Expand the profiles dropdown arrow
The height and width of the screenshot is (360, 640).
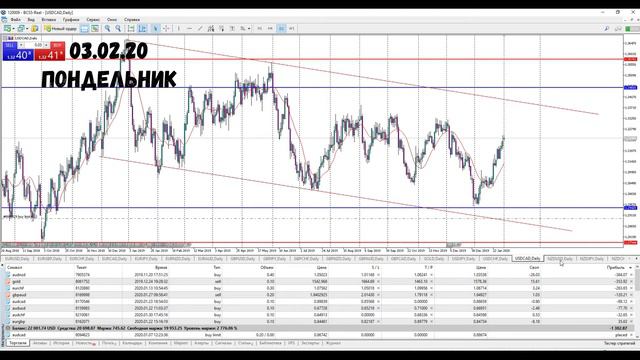pos(27,29)
